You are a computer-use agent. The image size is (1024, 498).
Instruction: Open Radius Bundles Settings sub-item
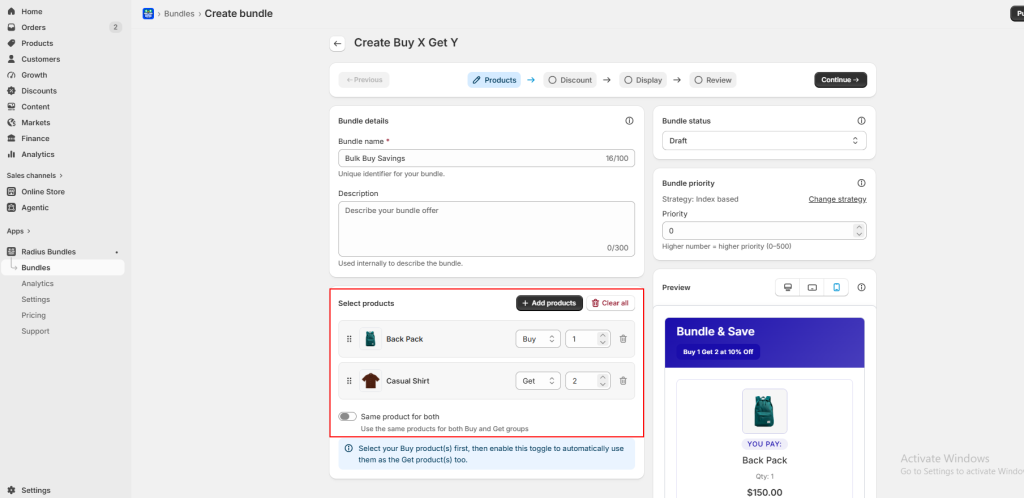pyautogui.click(x=35, y=300)
